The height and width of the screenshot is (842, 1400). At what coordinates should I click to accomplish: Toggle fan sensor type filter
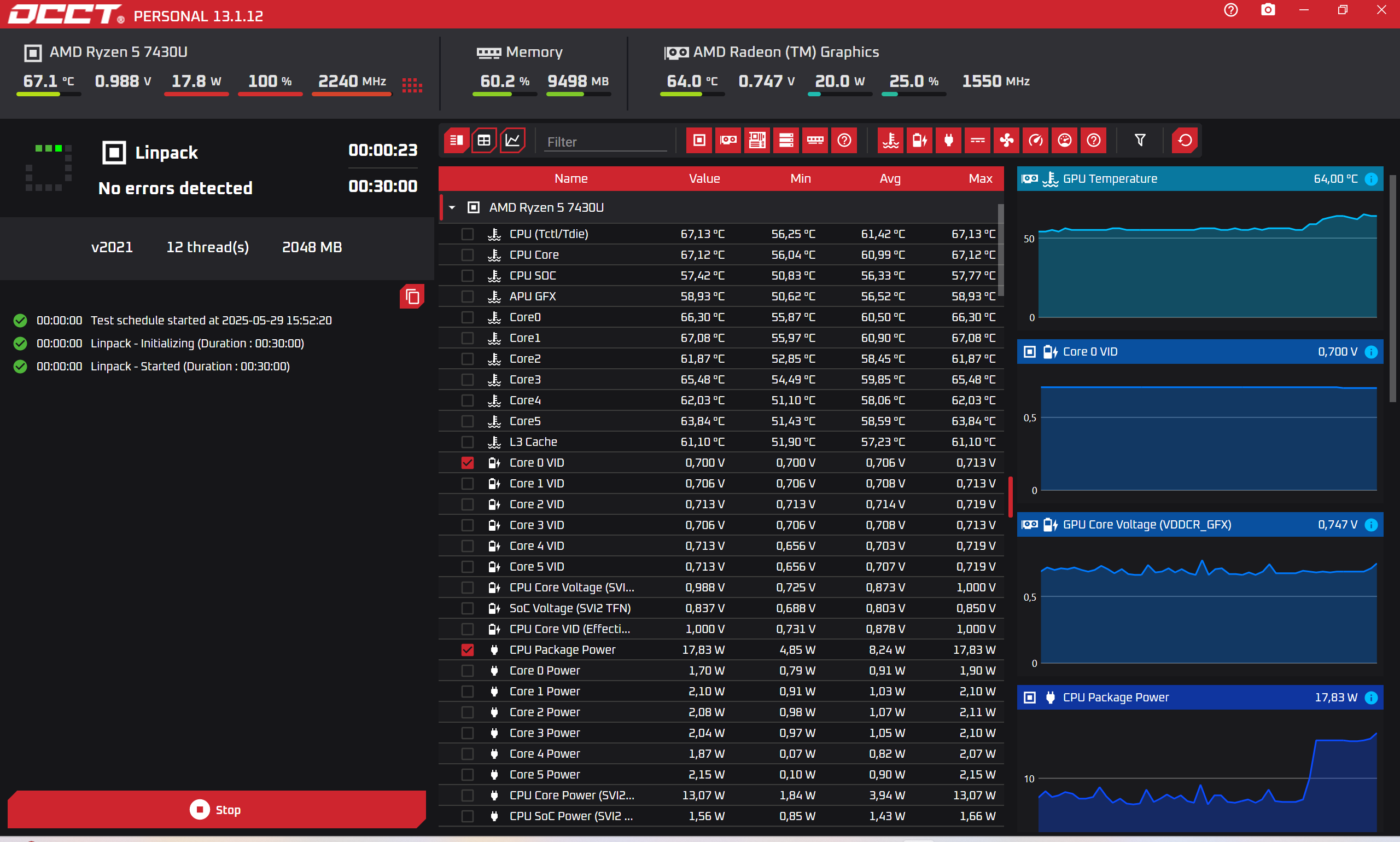[1006, 140]
